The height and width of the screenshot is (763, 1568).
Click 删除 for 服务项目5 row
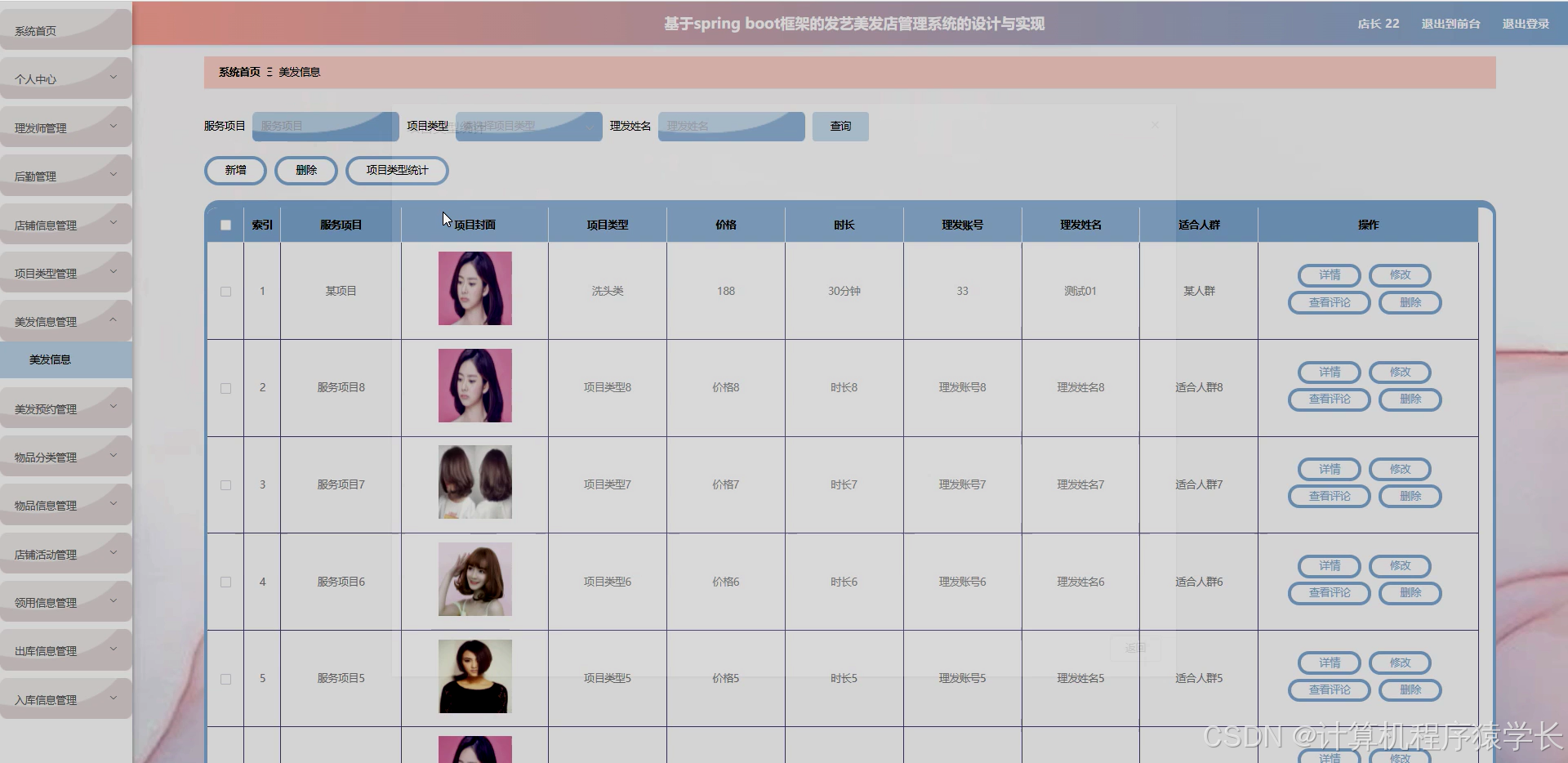[x=1410, y=690]
